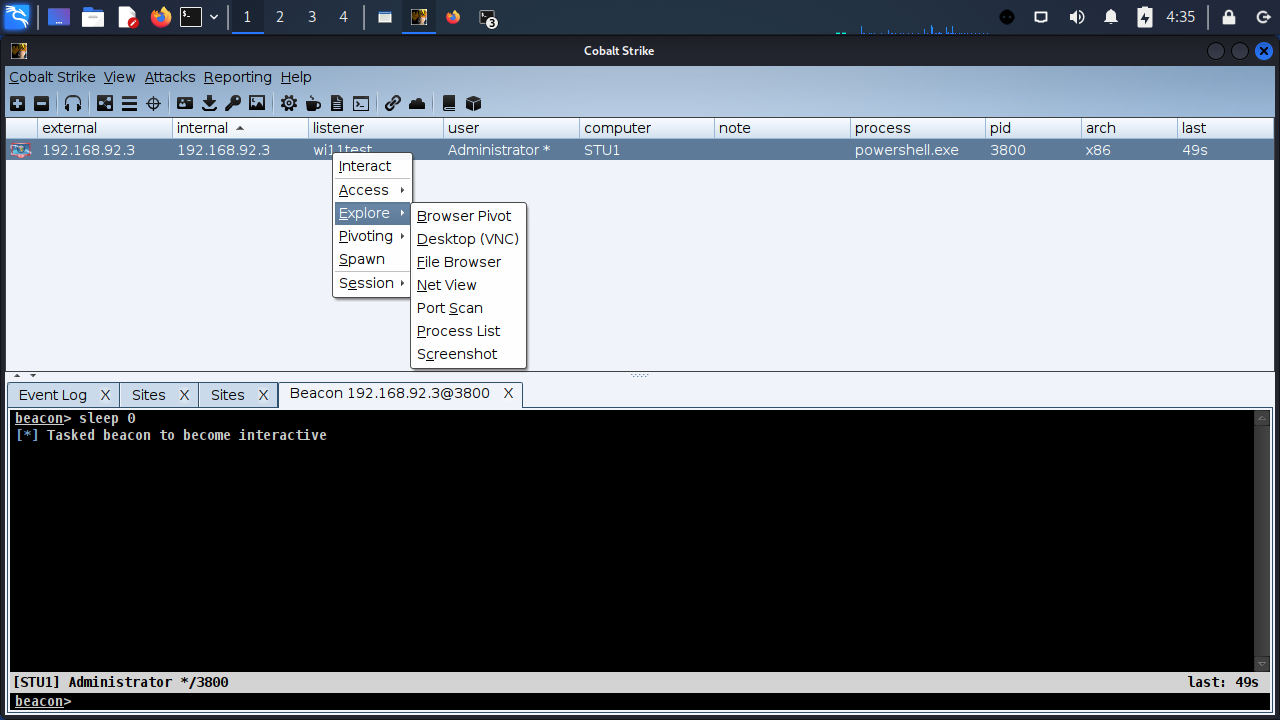Switch to session table view icon
Viewport: 1280px width, 720px height.
tap(129, 103)
